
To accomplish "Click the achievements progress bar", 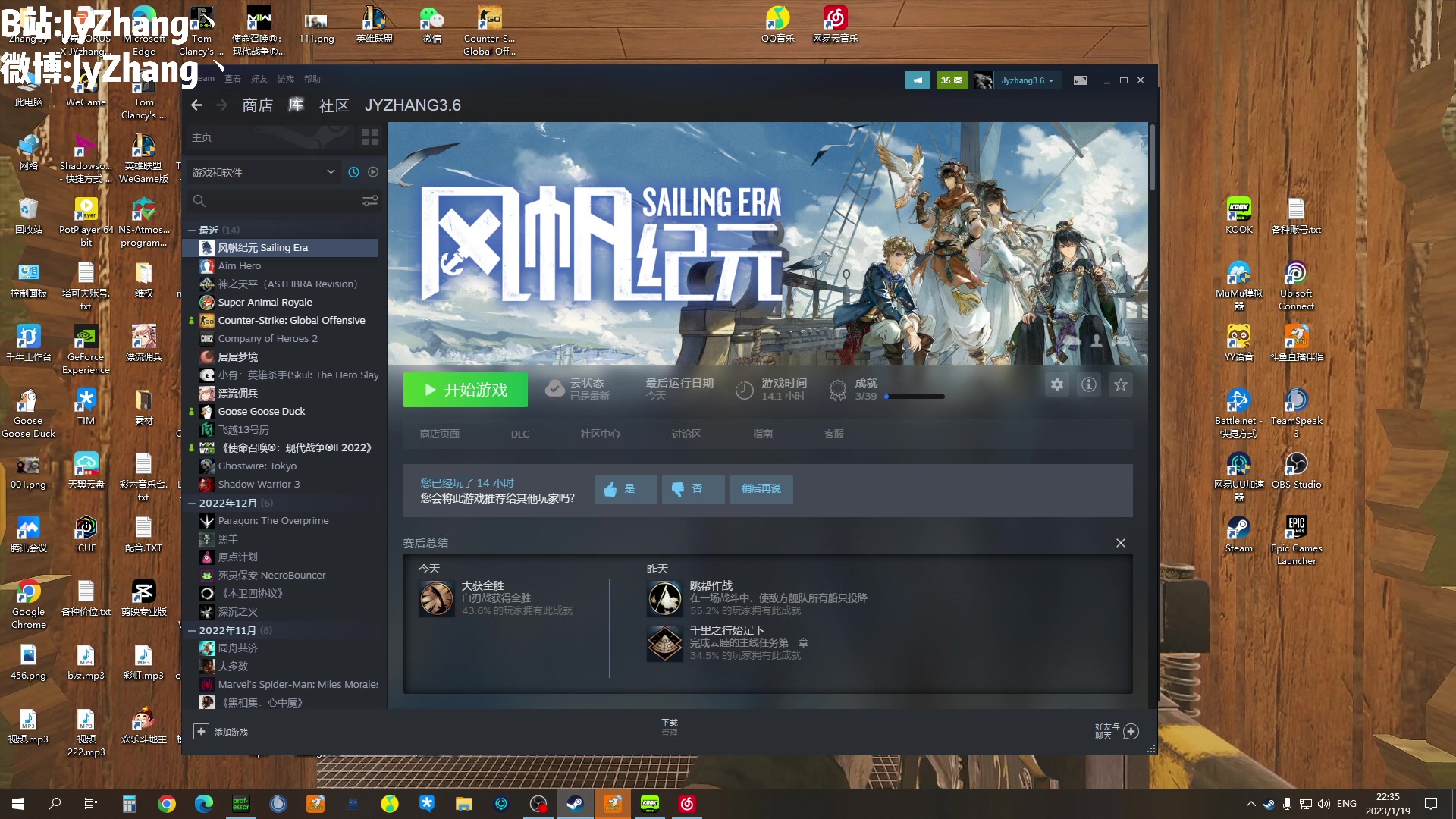I will click(915, 397).
